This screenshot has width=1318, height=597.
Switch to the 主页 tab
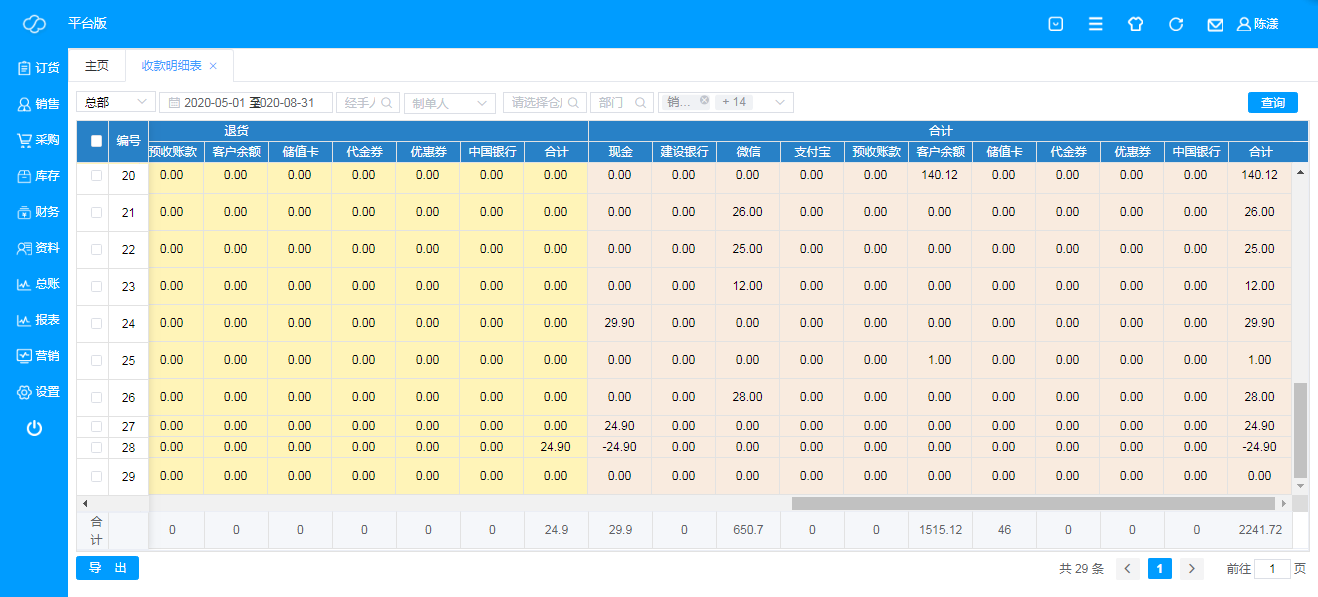click(97, 66)
